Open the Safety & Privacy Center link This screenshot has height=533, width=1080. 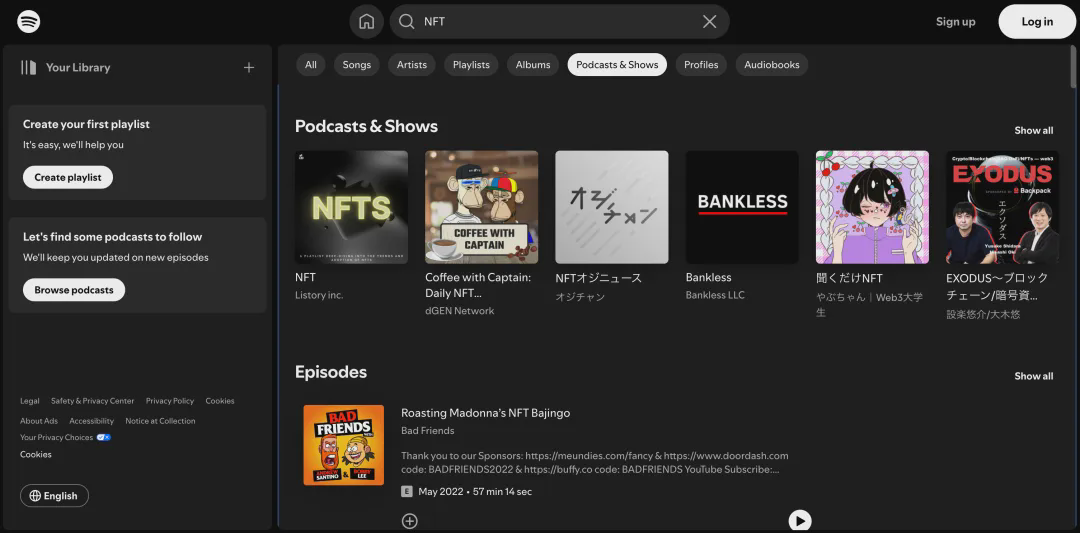coord(92,401)
